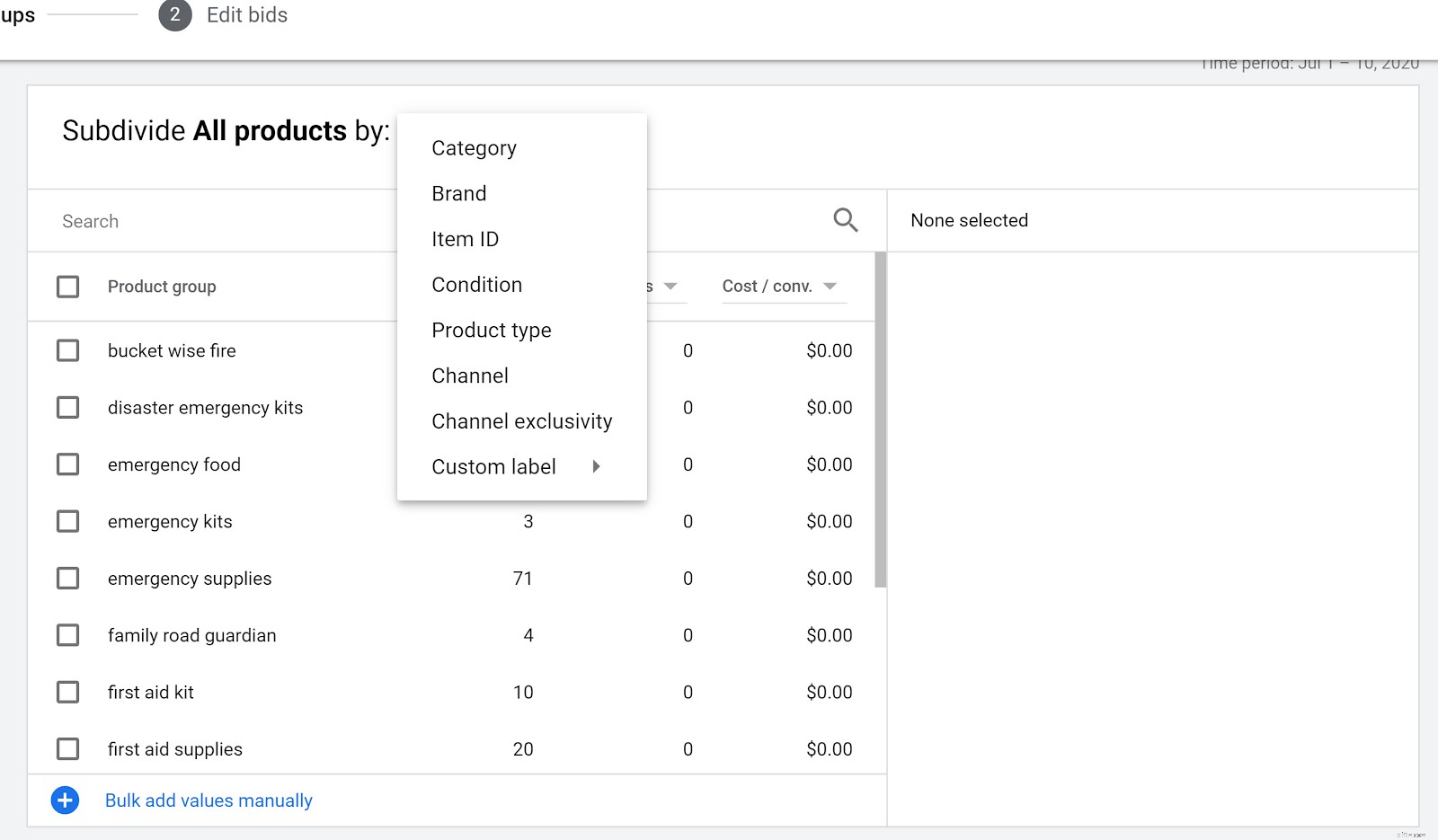This screenshot has height=840, width=1438.
Task: Select Channel exclusivity option
Action: pos(521,420)
